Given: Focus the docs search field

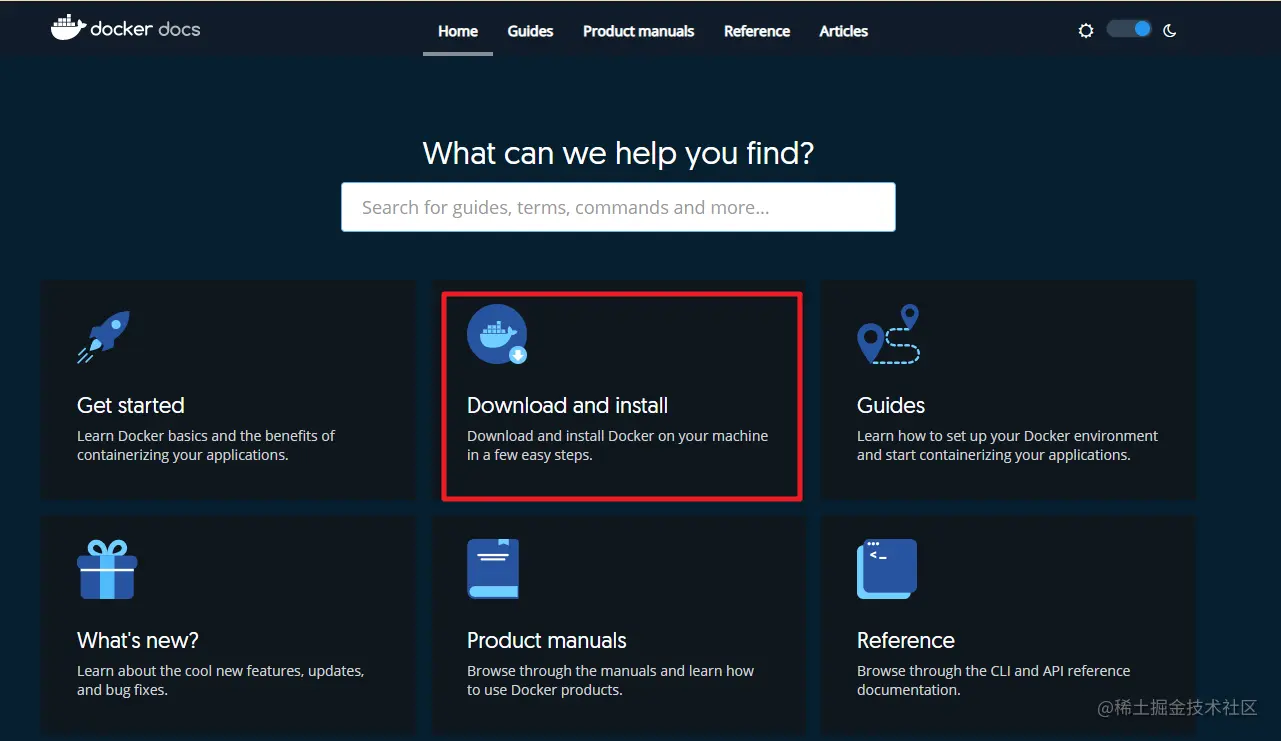Looking at the screenshot, I should click(618, 207).
